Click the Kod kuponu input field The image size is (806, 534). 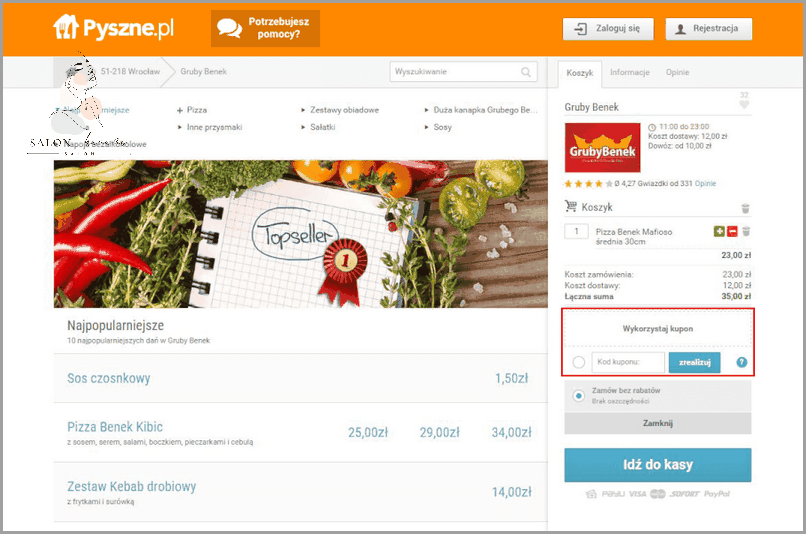pos(628,362)
